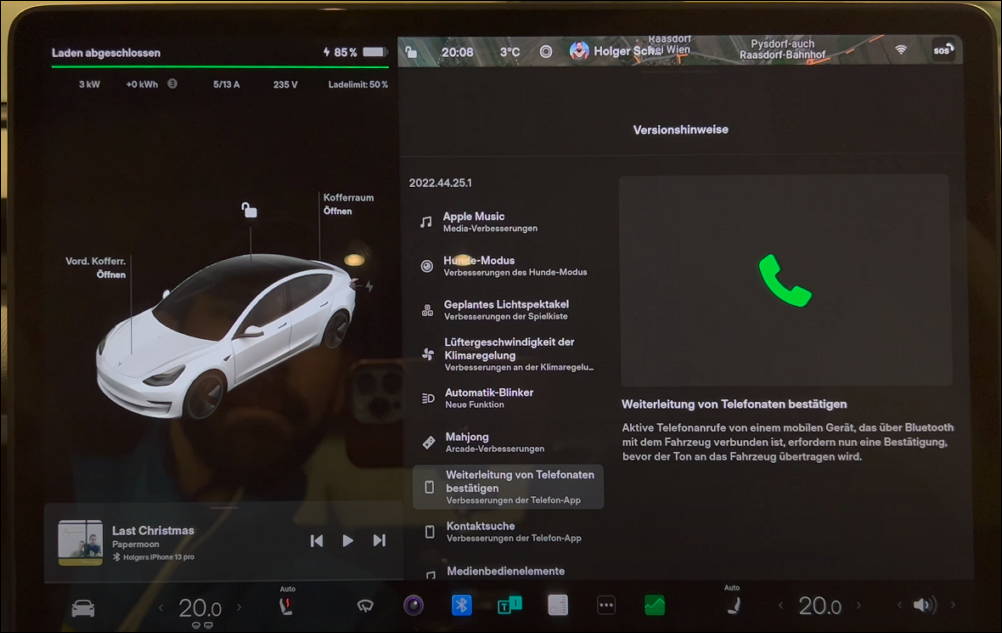Image resolution: width=1002 pixels, height=633 pixels.
Task: Tap the 20:08 clock in status bar
Action: point(458,52)
